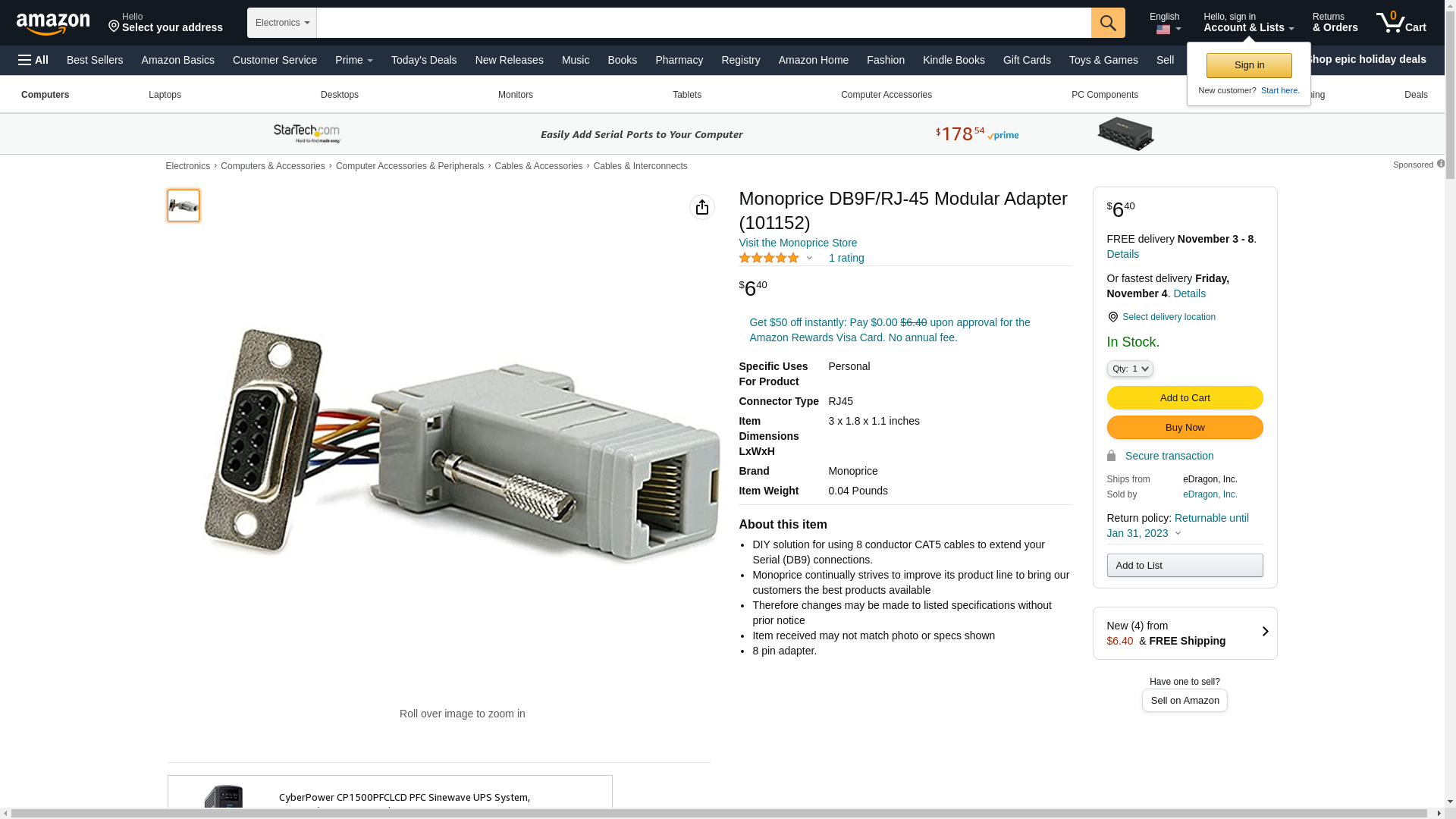This screenshot has height=819, width=1456.
Task: Open the All hamburger menu
Action: pos(33,60)
